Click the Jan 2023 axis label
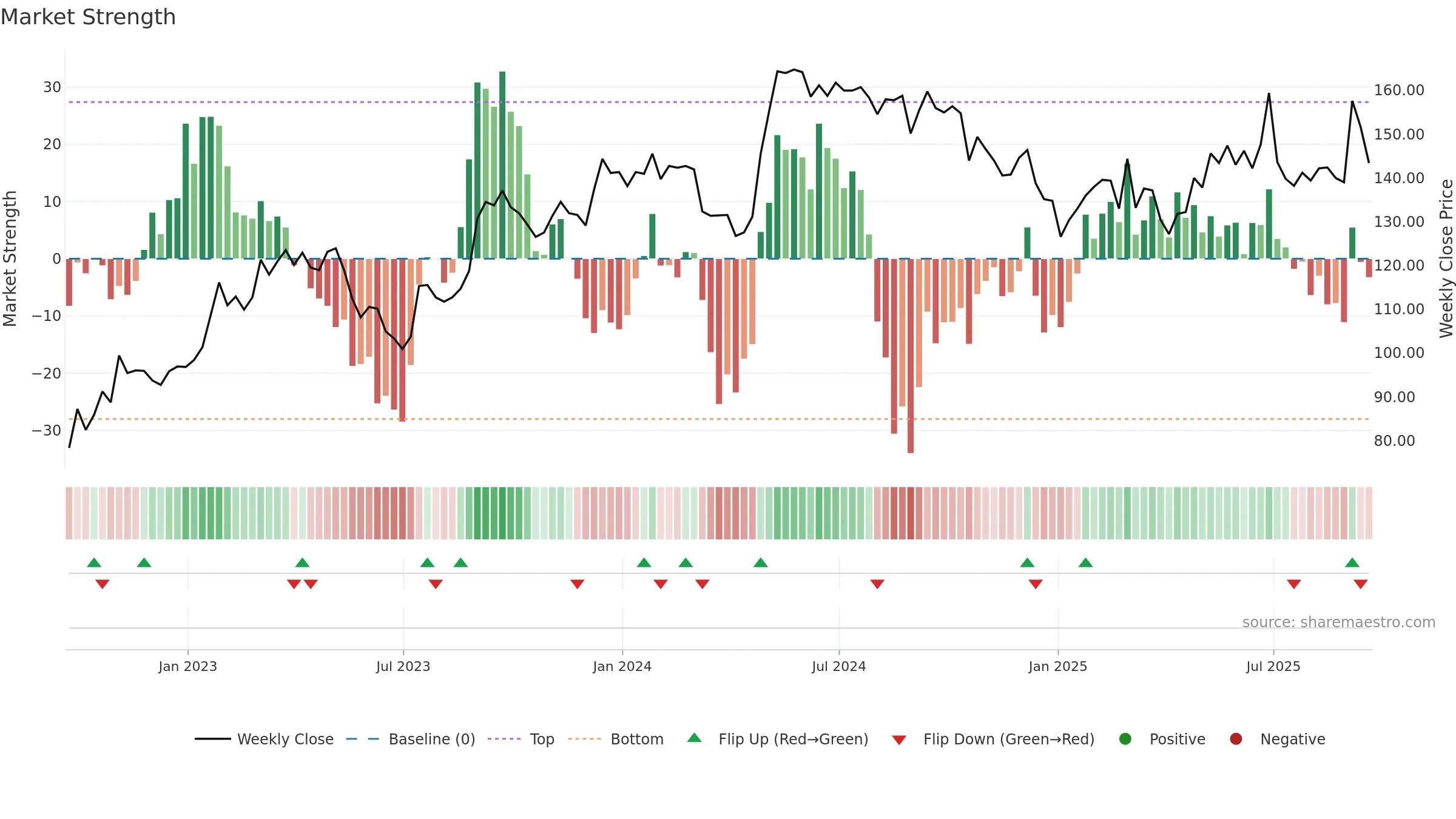Image resolution: width=1456 pixels, height=819 pixels. click(x=187, y=666)
